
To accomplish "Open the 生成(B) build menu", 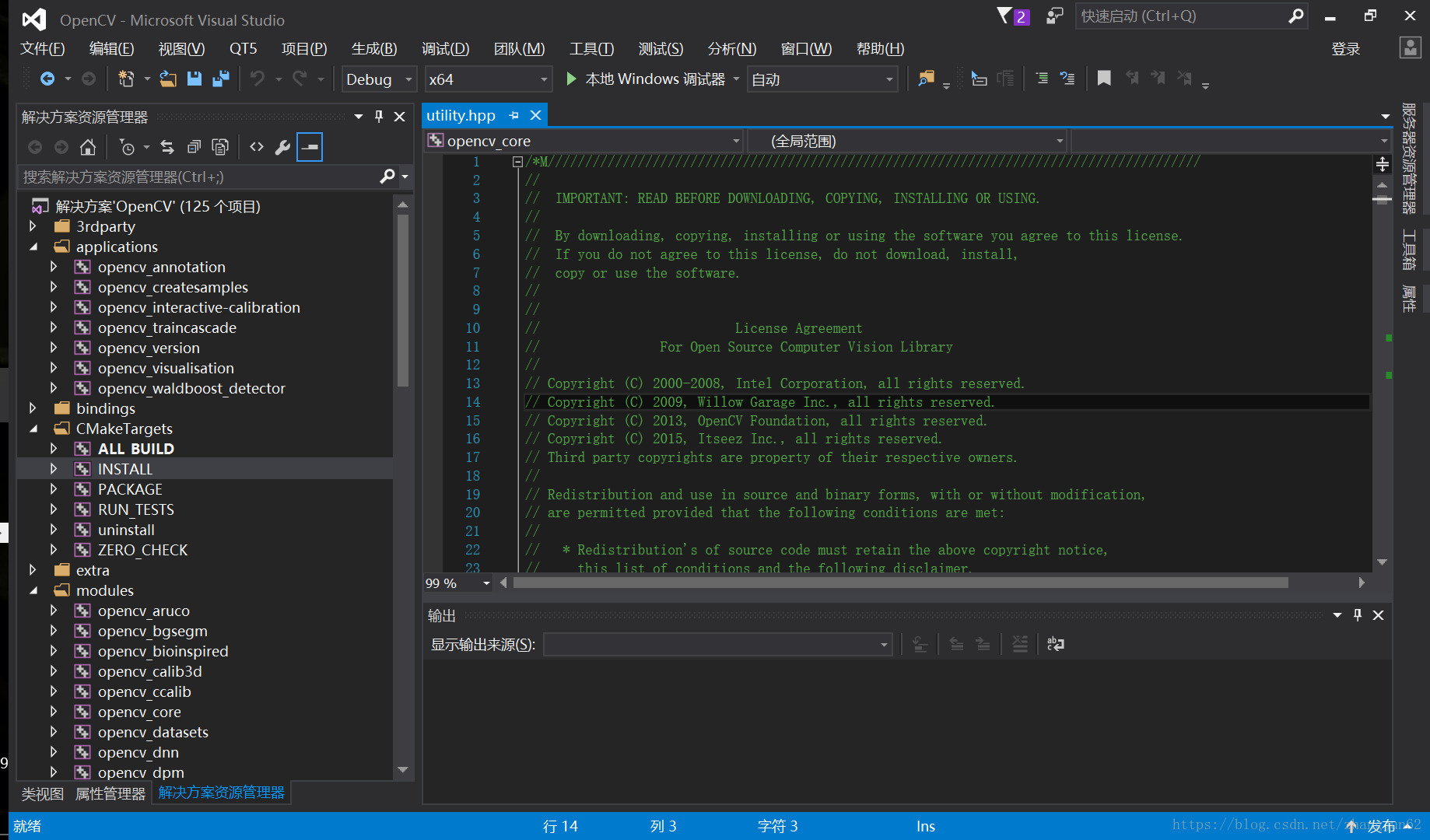I will (374, 49).
